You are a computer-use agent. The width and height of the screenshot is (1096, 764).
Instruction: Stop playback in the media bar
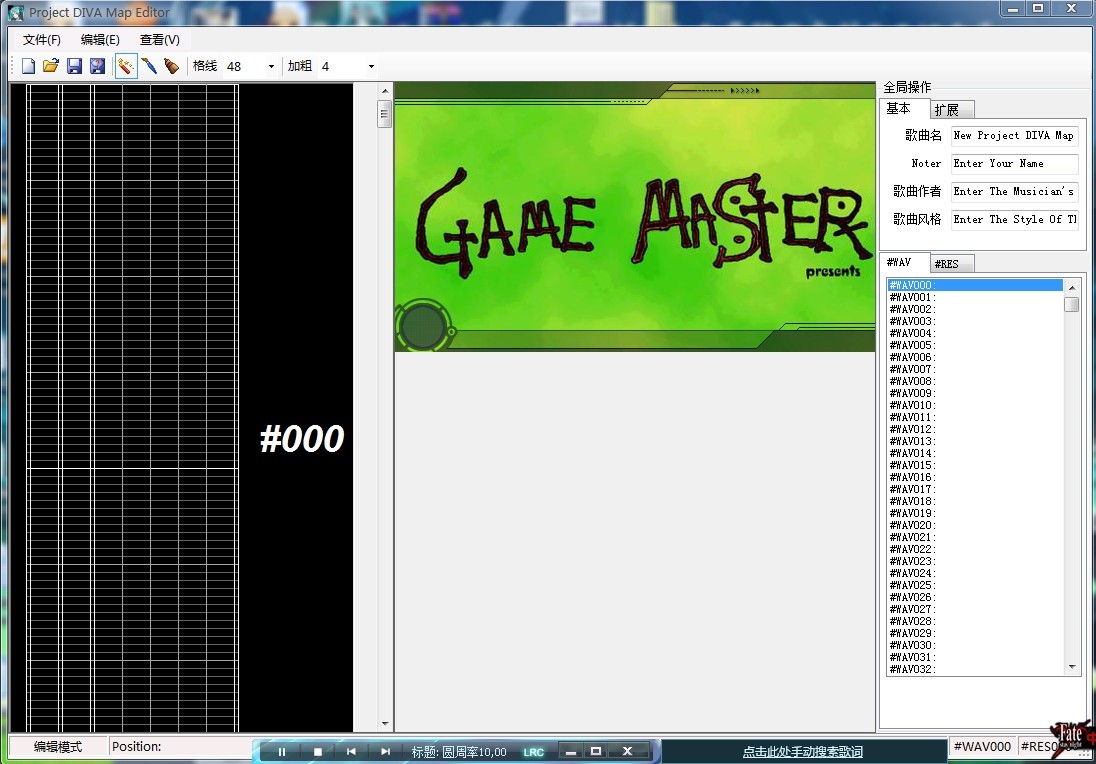coord(318,751)
